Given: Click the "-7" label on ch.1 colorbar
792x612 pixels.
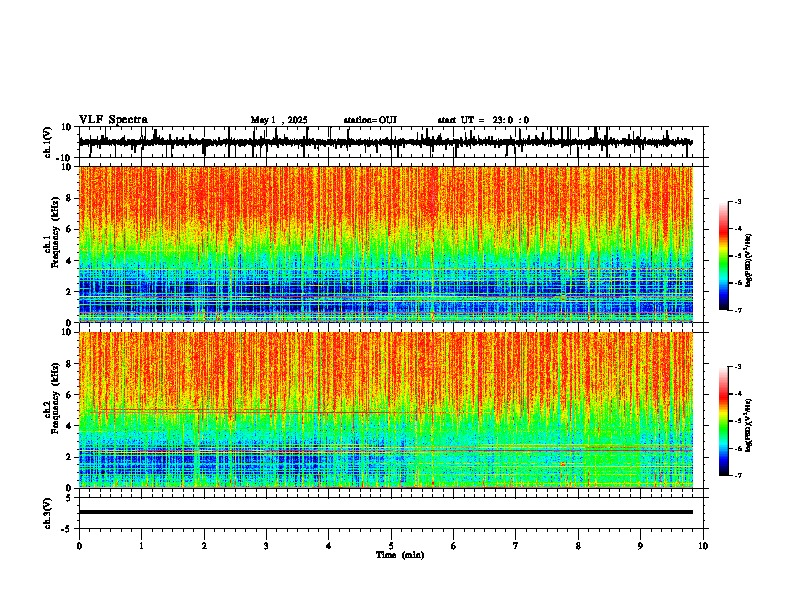Looking at the screenshot, I should [x=738, y=310].
